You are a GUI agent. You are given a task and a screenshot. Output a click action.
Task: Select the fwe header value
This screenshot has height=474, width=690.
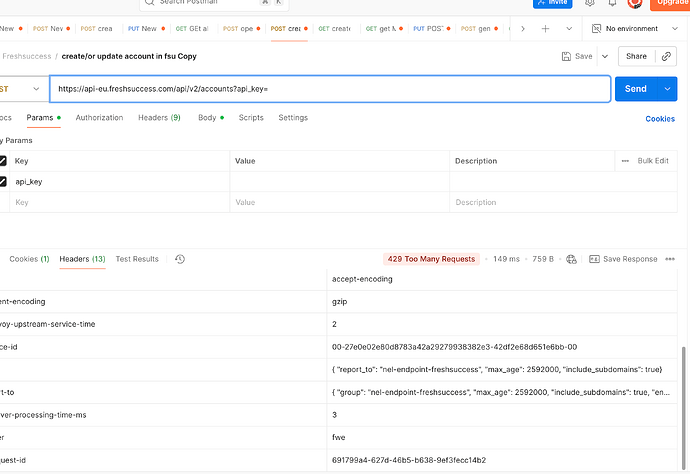(338, 437)
